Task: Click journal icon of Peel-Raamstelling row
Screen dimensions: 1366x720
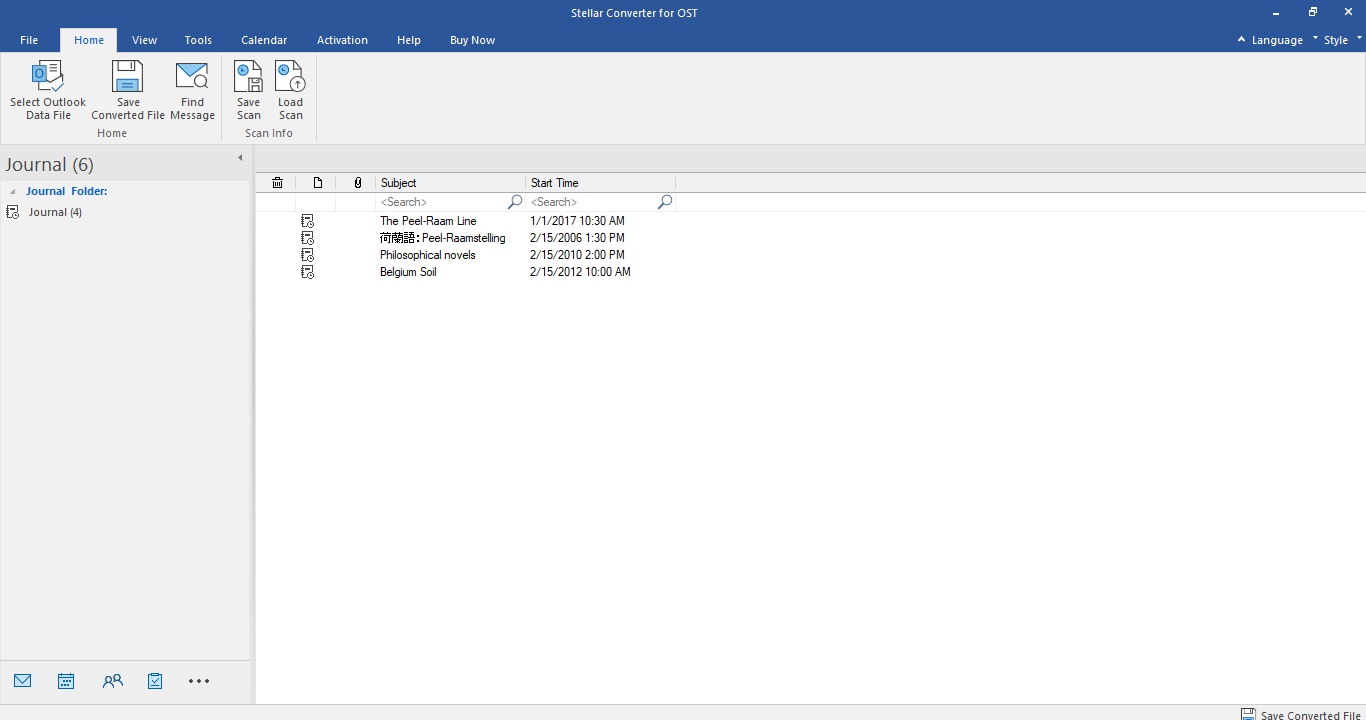Action: tap(307, 238)
